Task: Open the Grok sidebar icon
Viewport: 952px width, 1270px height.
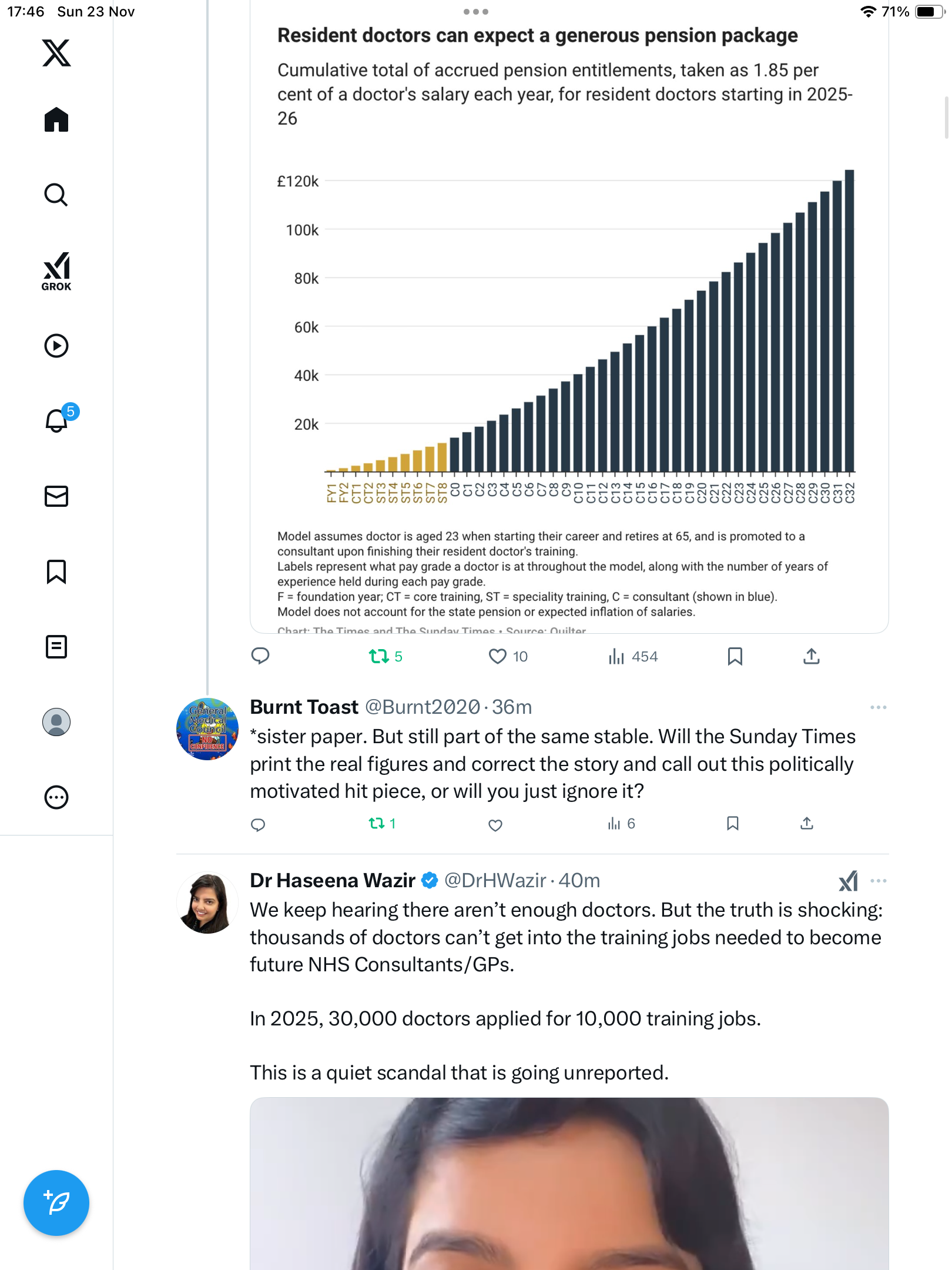Action: 56,271
